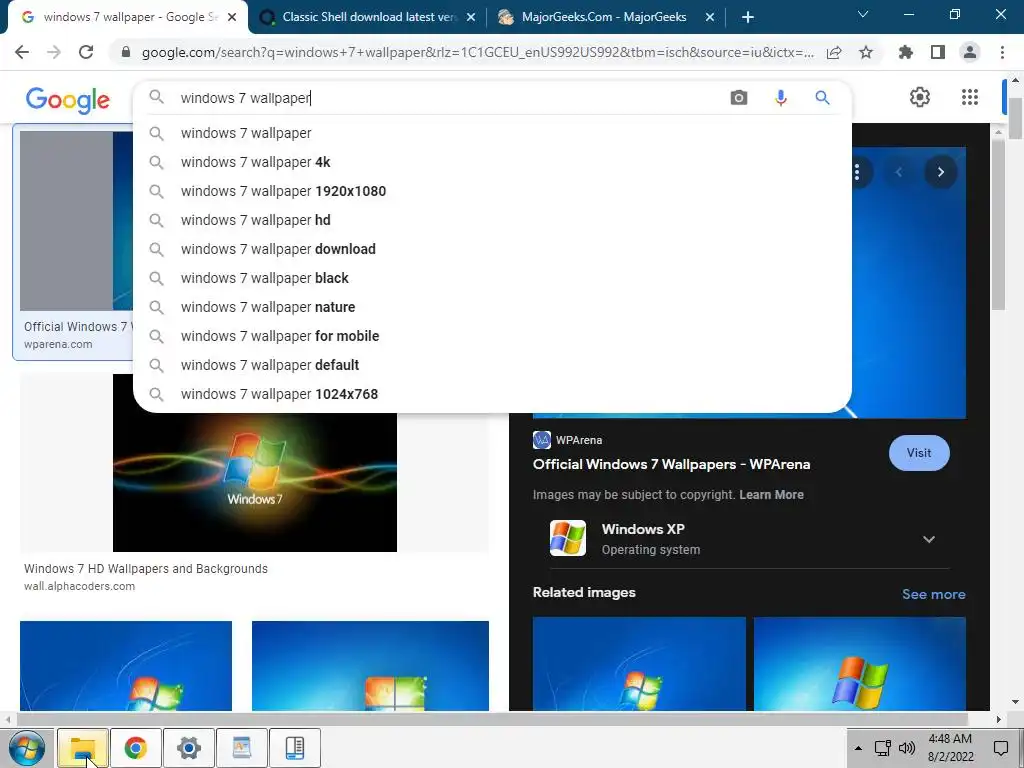Click the Google logo
The width and height of the screenshot is (1024, 768).
click(x=68, y=100)
